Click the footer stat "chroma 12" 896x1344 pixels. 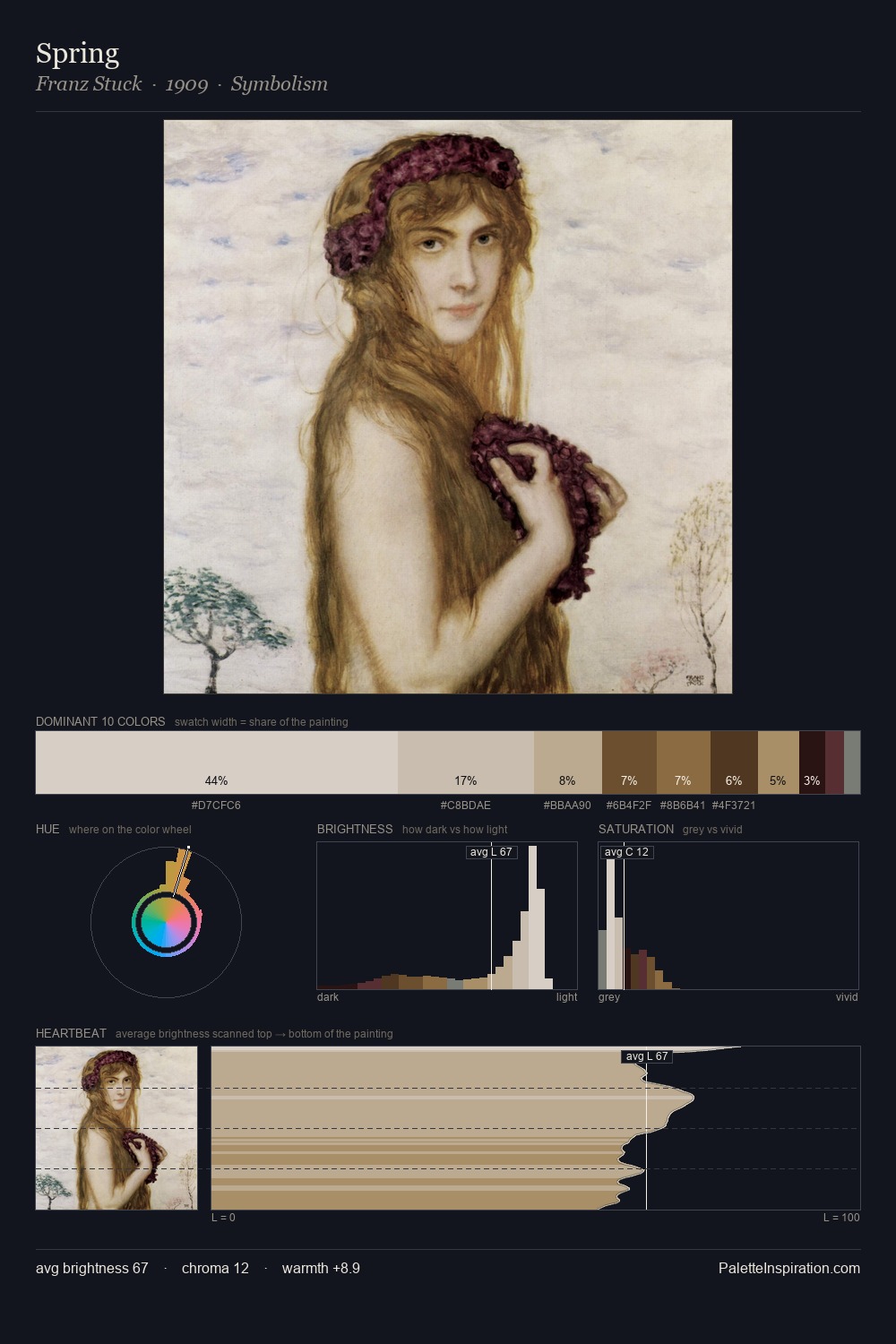pos(215,1268)
